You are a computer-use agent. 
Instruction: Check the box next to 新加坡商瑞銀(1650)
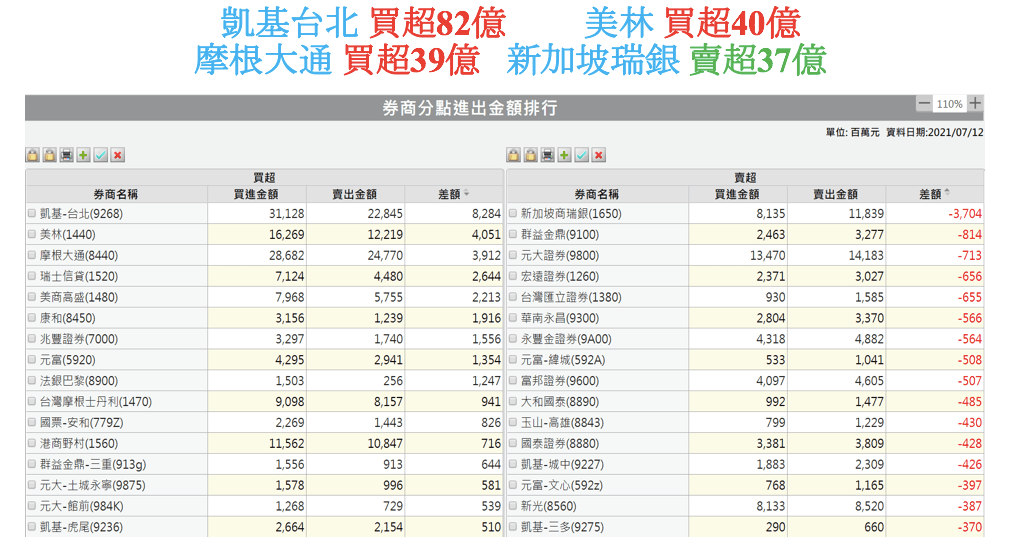(513, 213)
